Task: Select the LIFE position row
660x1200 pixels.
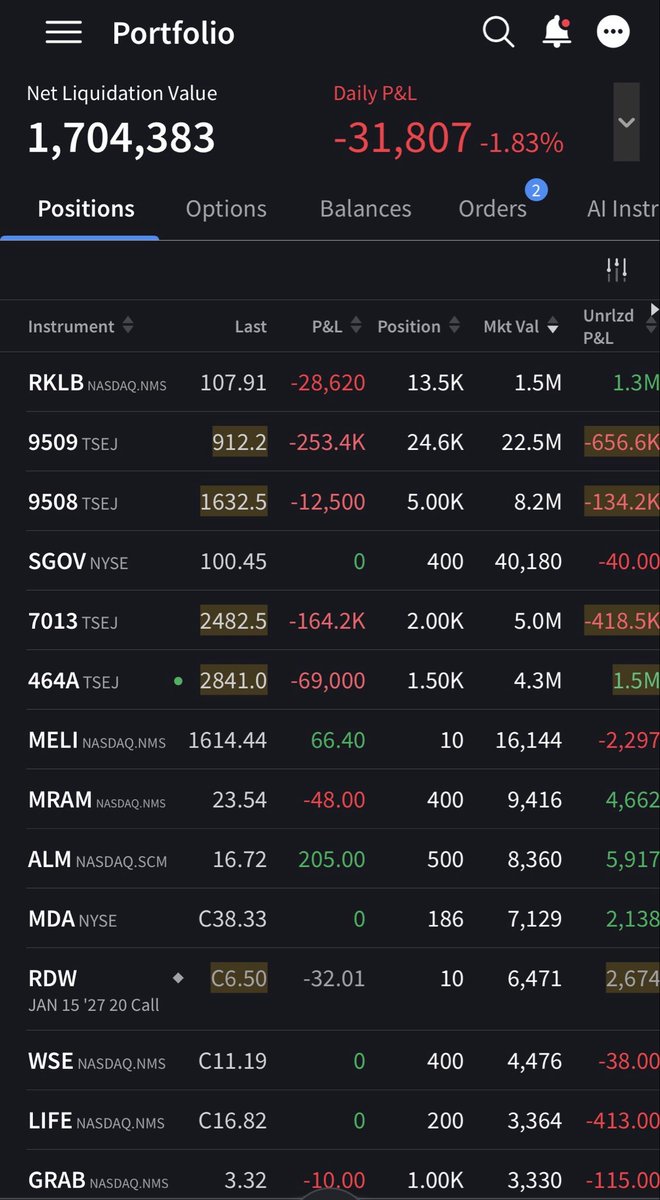Action: [x=330, y=1121]
